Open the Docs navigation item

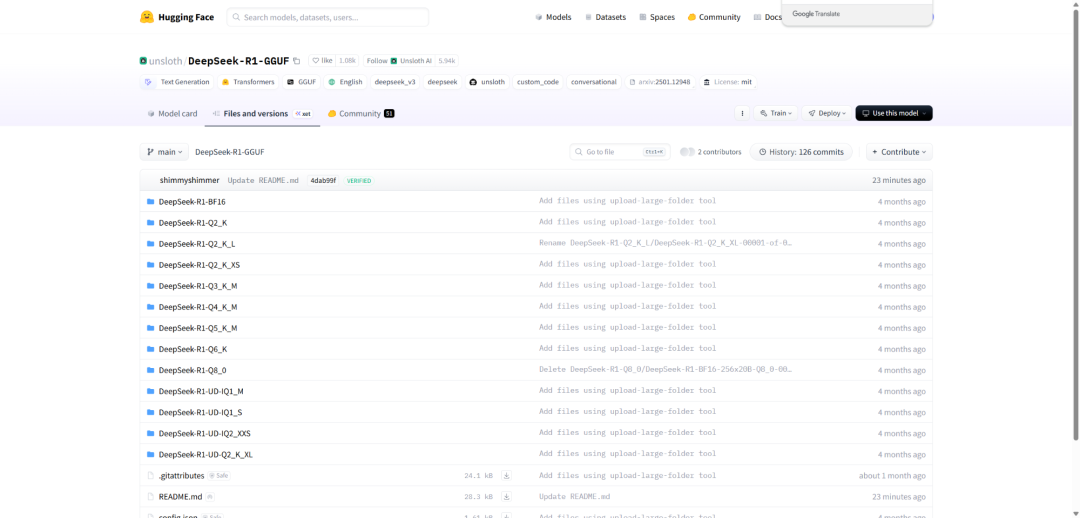(768, 17)
